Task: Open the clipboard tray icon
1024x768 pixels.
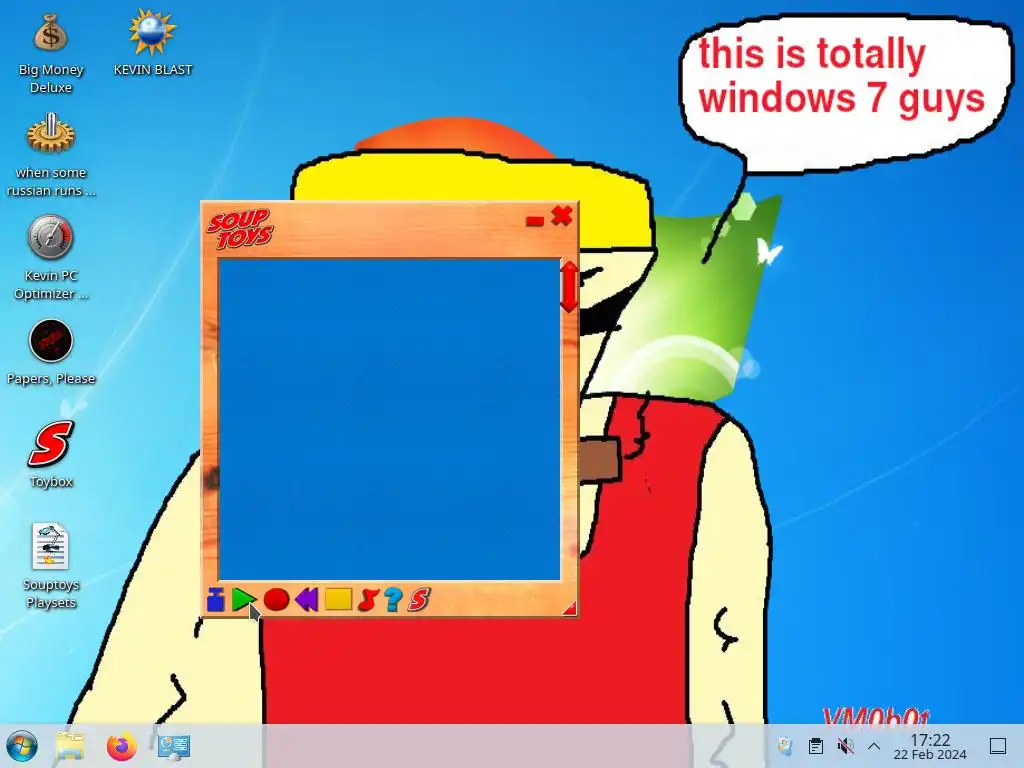Action: (x=816, y=746)
